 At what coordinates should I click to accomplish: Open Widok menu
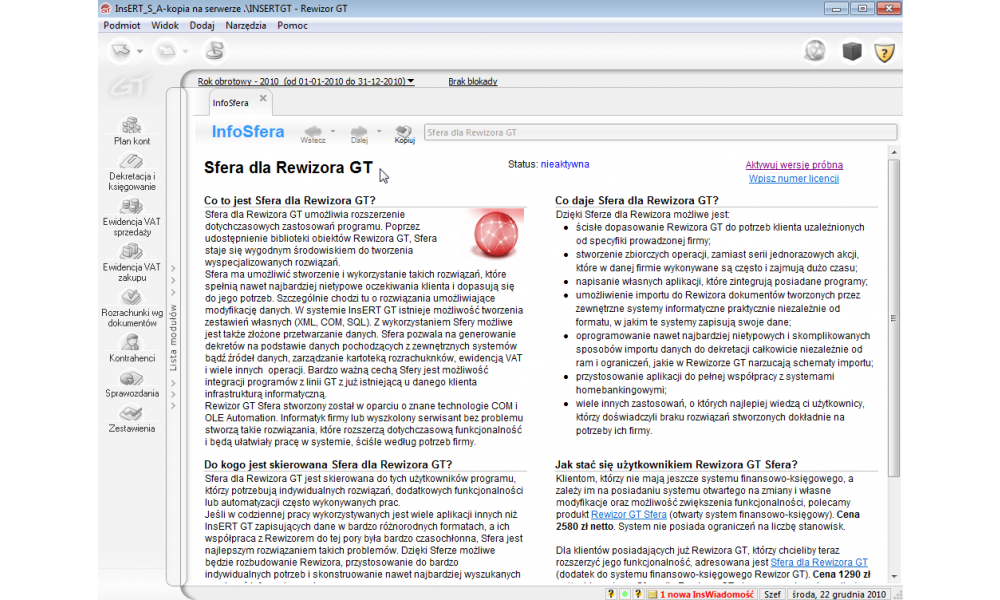(165, 26)
